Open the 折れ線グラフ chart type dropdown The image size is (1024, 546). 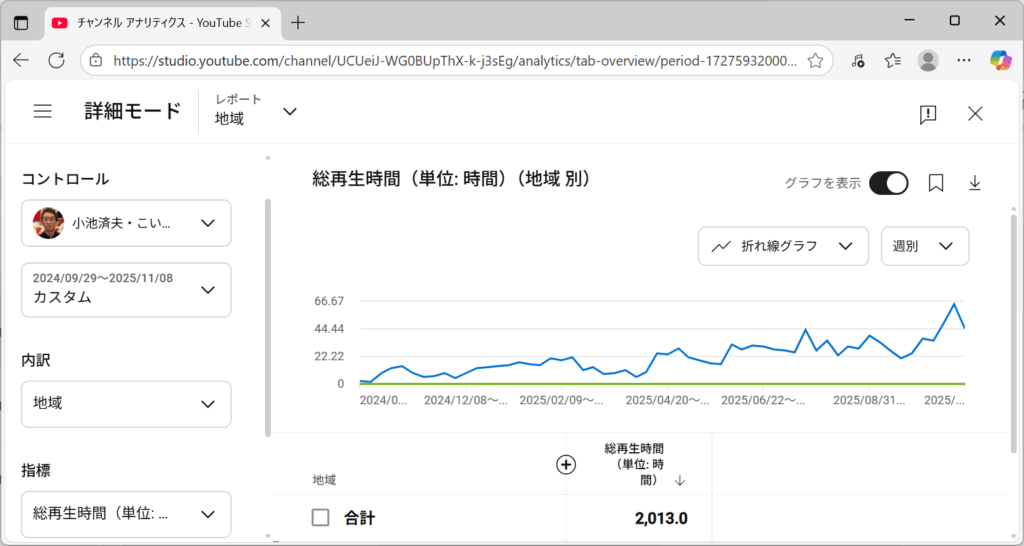coord(782,246)
